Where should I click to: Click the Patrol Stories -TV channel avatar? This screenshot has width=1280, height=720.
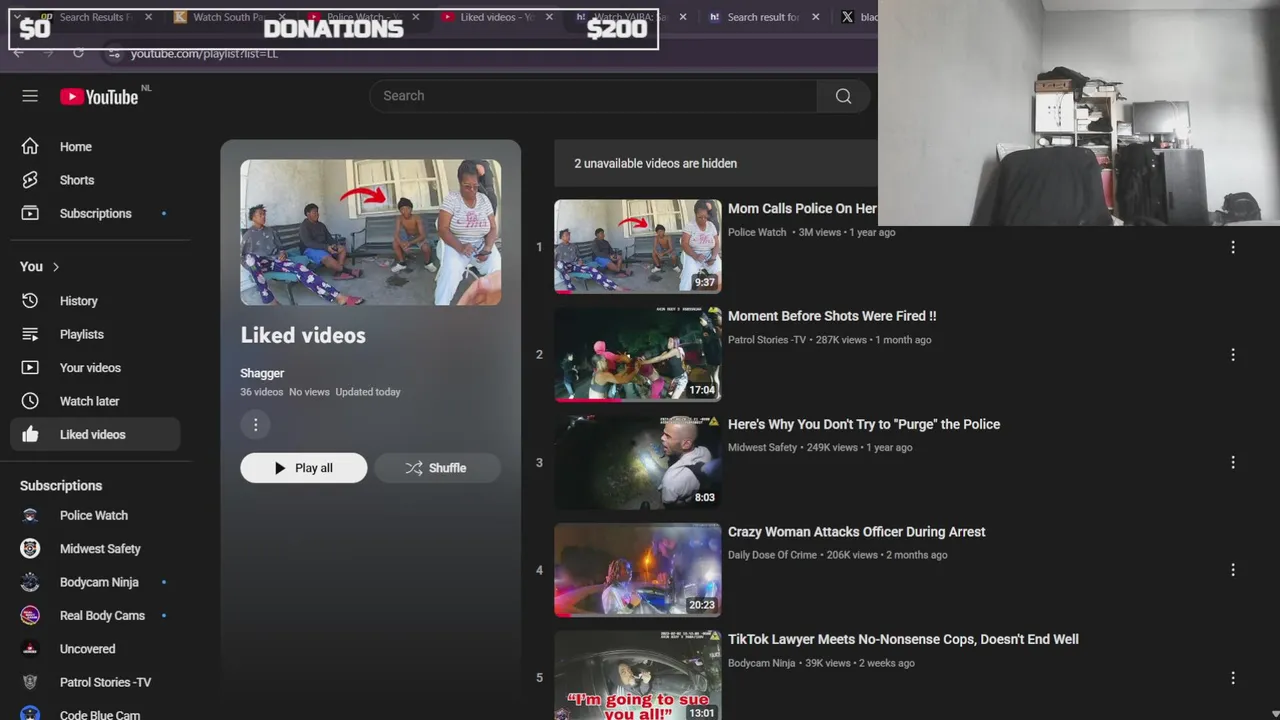[30, 683]
